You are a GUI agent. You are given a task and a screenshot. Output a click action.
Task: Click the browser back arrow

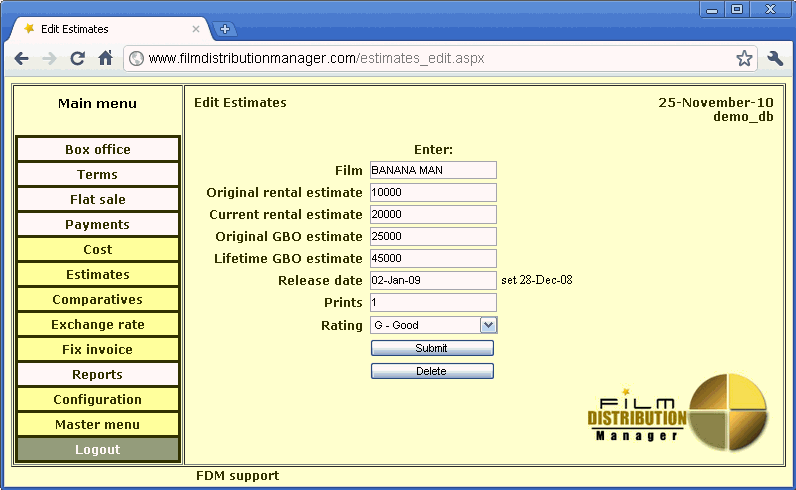[22, 59]
